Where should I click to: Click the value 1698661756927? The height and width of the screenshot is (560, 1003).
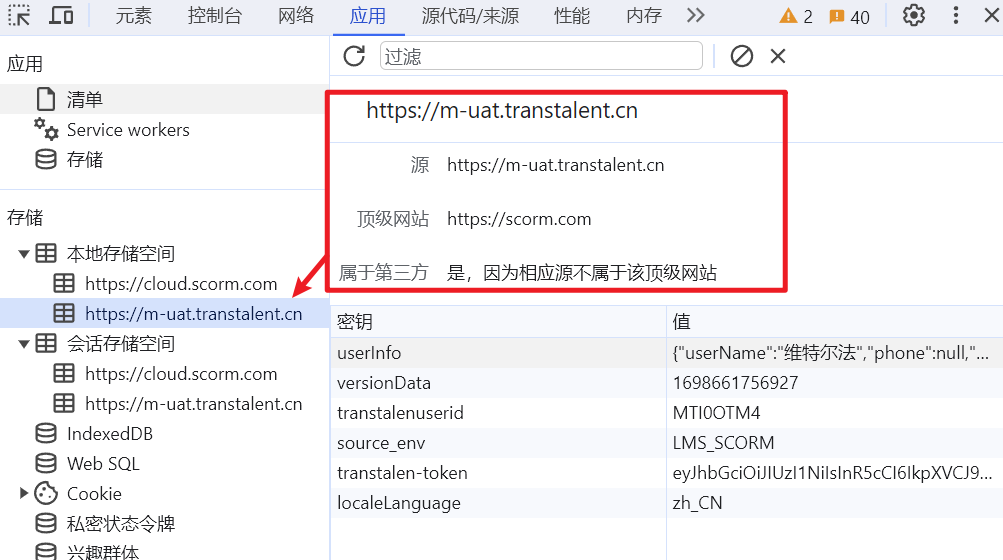click(735, 383)
